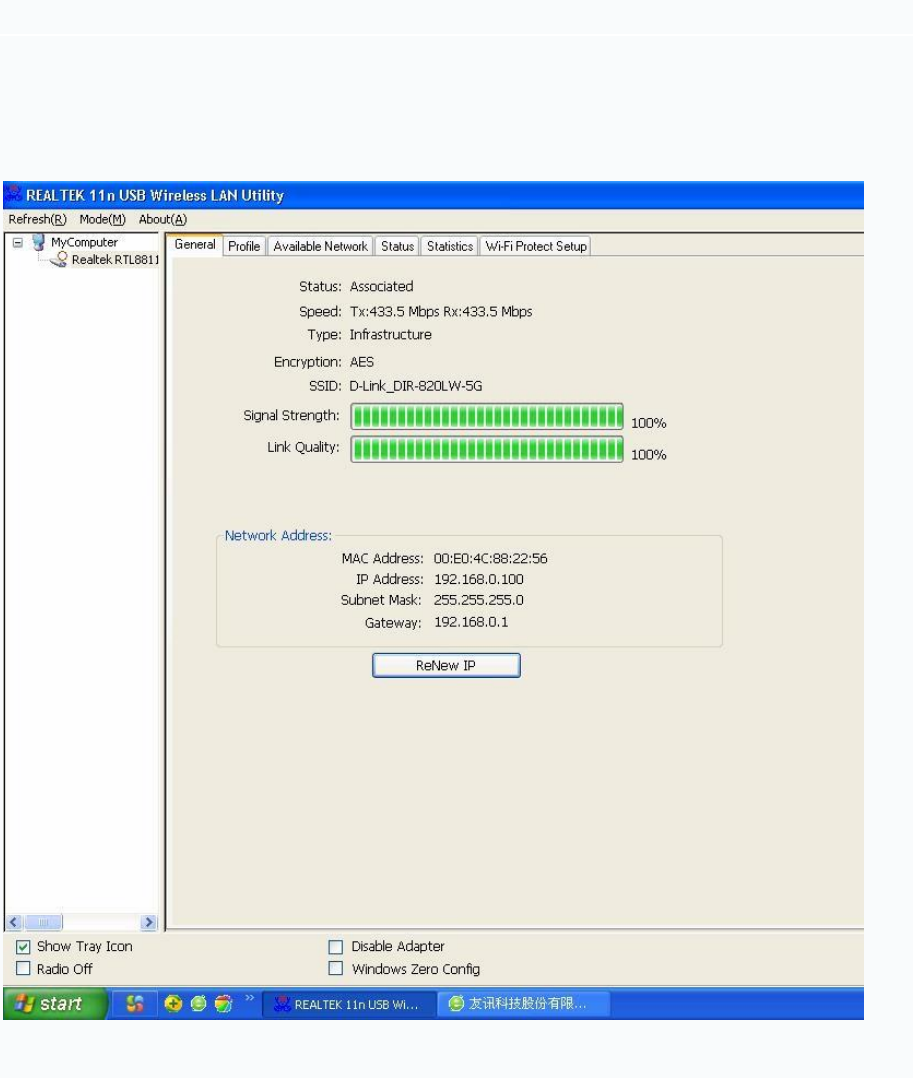The width and height of the screenshot is (913, 1078).
Task: Enable Windows Zero Config checkbox
Action: click(x=336, y=969)
